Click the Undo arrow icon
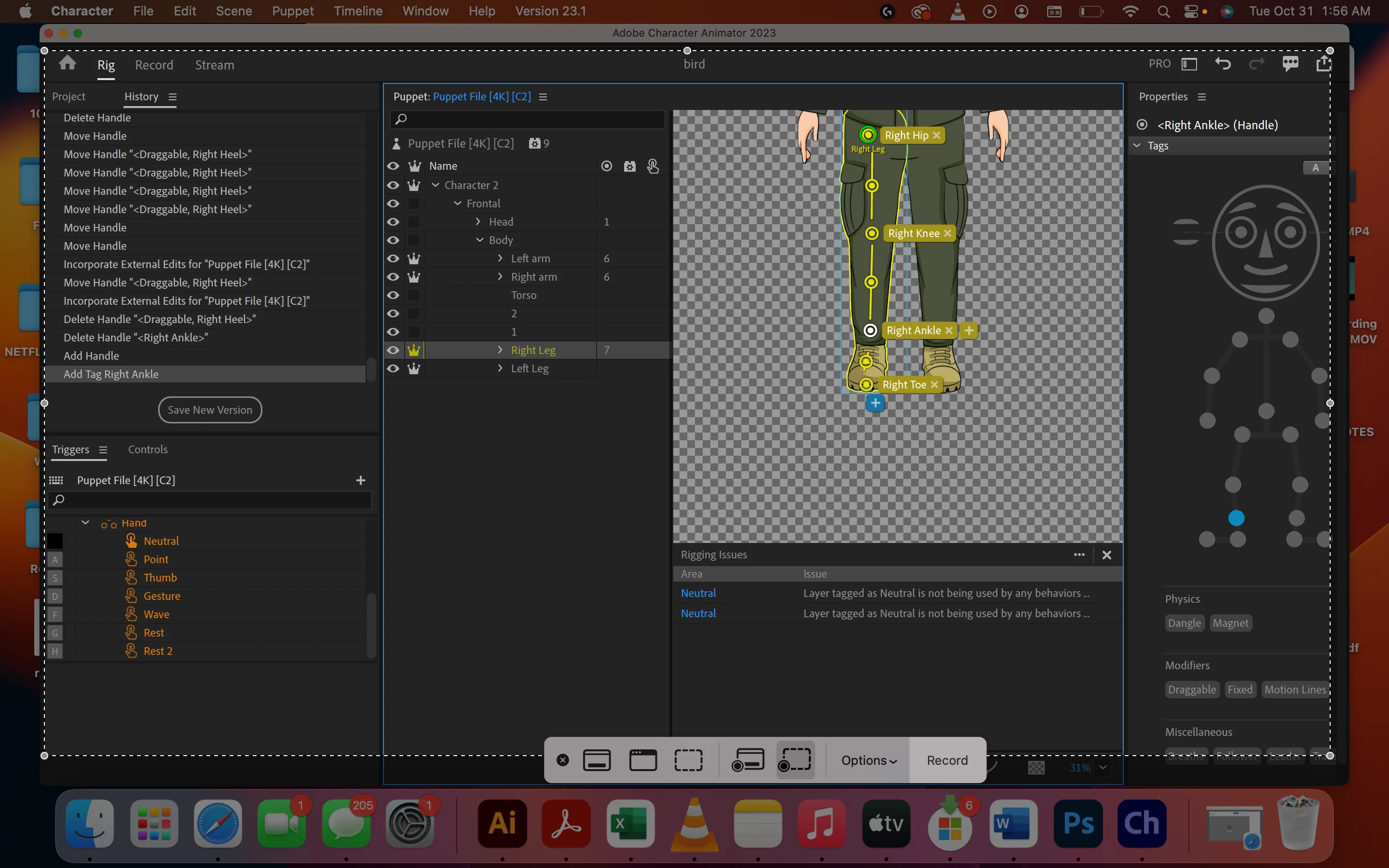1389x868 pixels. pos(1223,64)
